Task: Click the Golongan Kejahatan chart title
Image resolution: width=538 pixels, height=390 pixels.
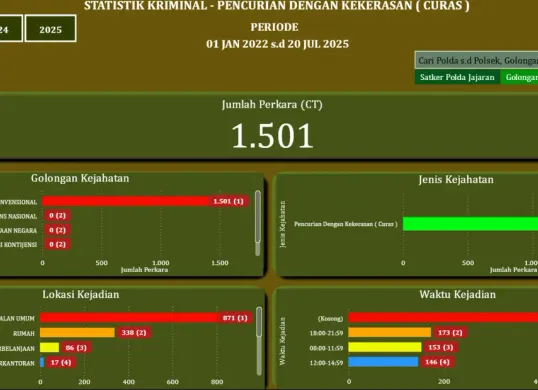Action: click(x=80, y=178)
